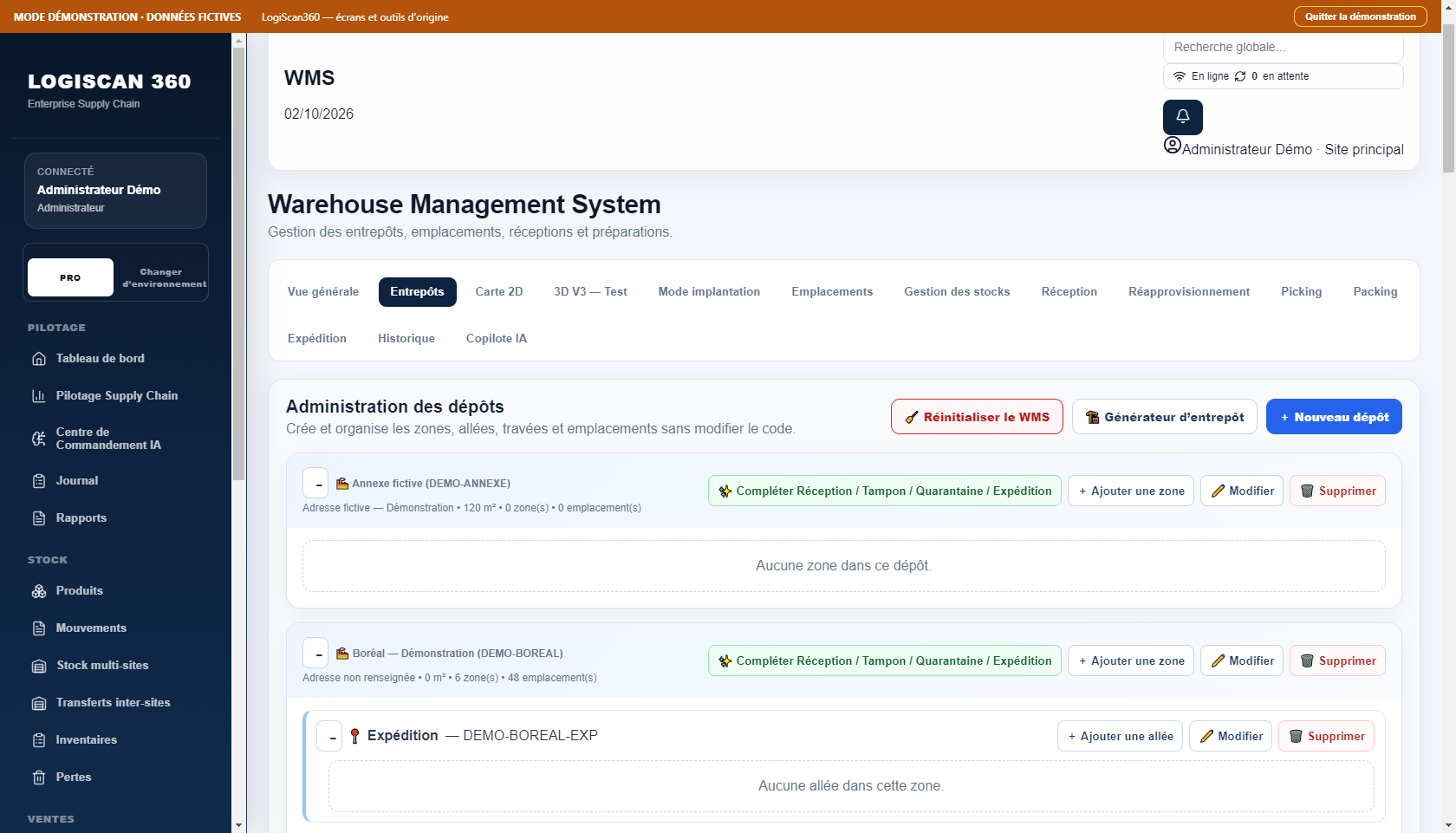Open Tableau de bord home icon

coord(39,359)
